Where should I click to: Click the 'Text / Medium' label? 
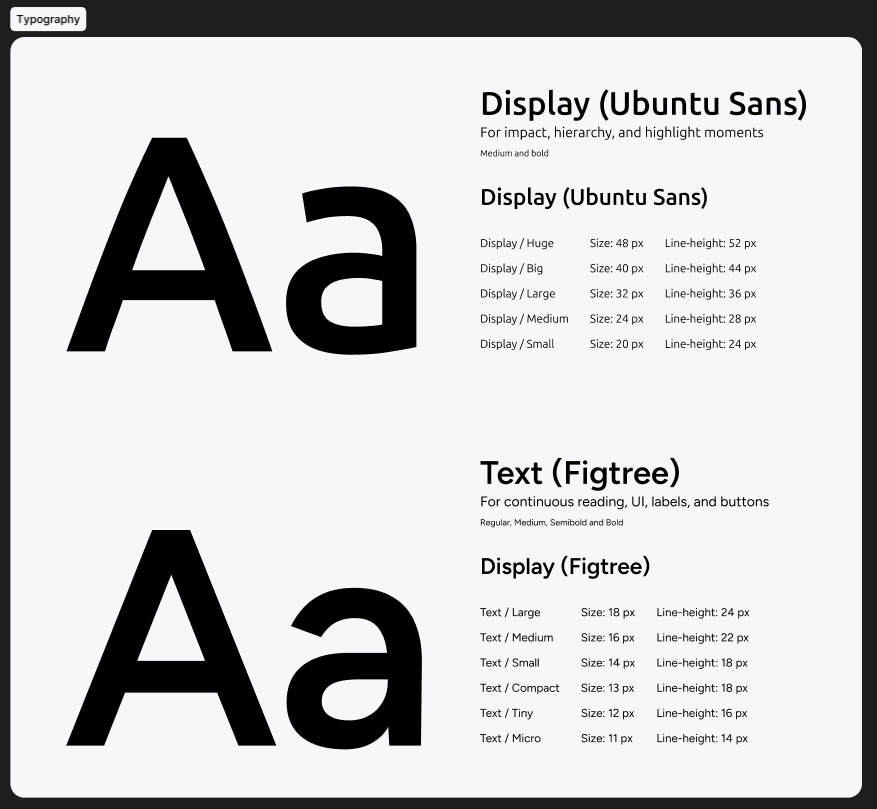click(516, 638)
